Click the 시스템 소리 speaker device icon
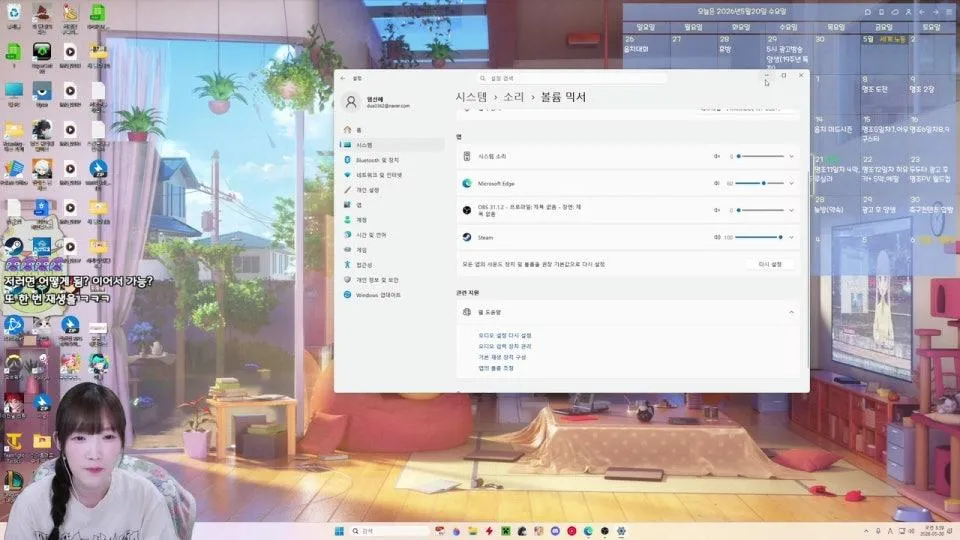The height and width of the screenshot is (540, 960). pyautogui.click(x=467, y=156)
